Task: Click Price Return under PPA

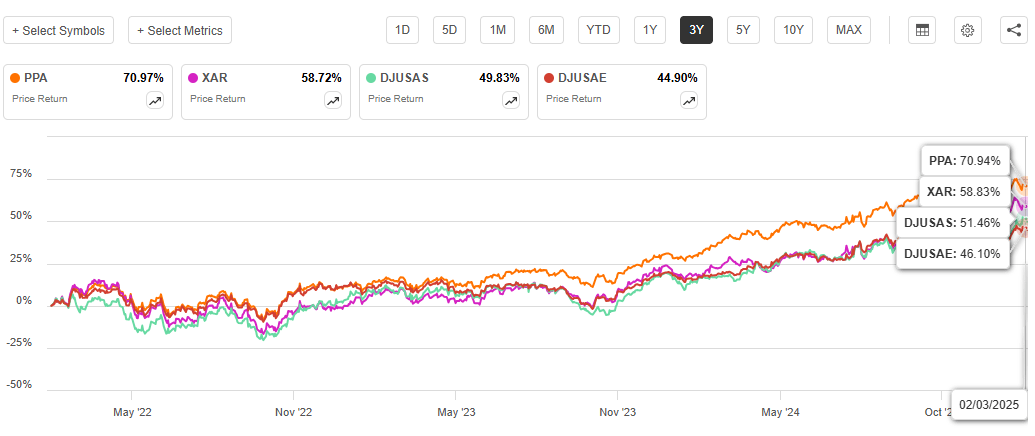Action: point(40,99)
